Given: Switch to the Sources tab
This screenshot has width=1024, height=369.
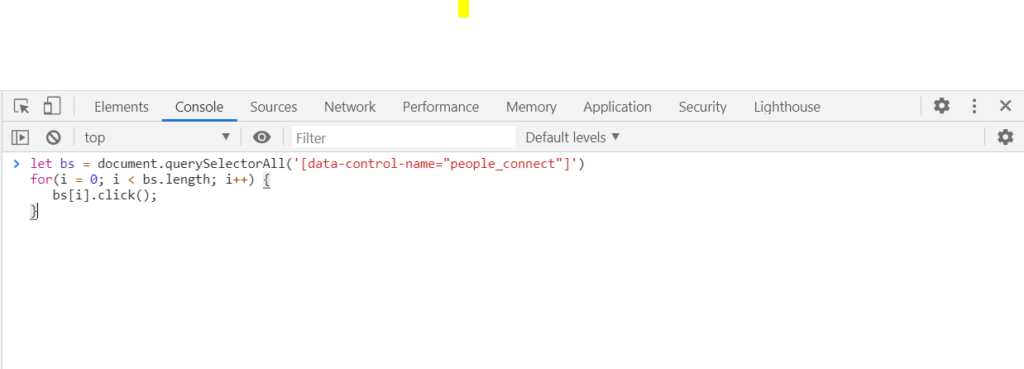Looking at the screenshot, I should click(274, 107).
